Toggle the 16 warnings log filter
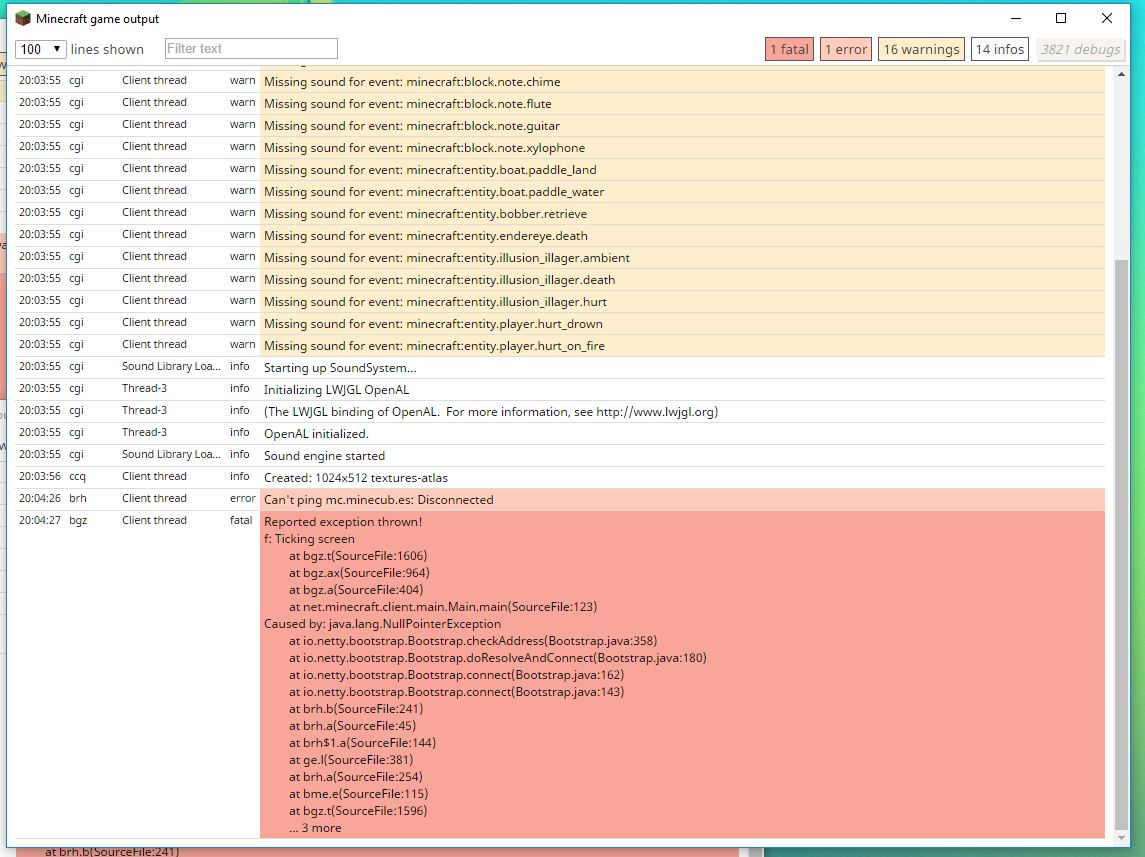The height and width of the screenshot is (857, 1145). (x=921, y=50)
